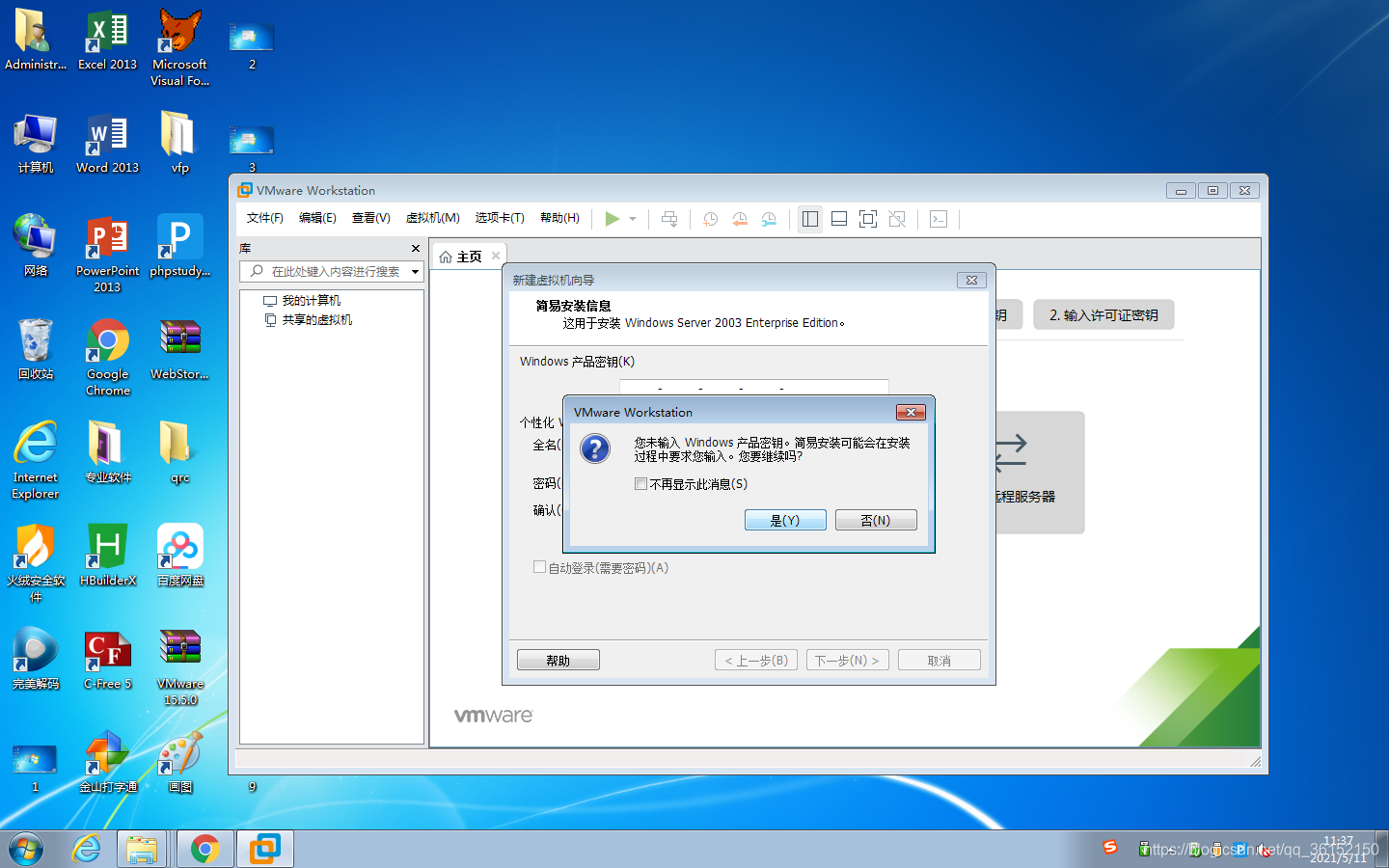The width and height of the screenshot is (1389, 868).
Task: Open Word 2013 desktop shortcut
Action: coord(107,144)
